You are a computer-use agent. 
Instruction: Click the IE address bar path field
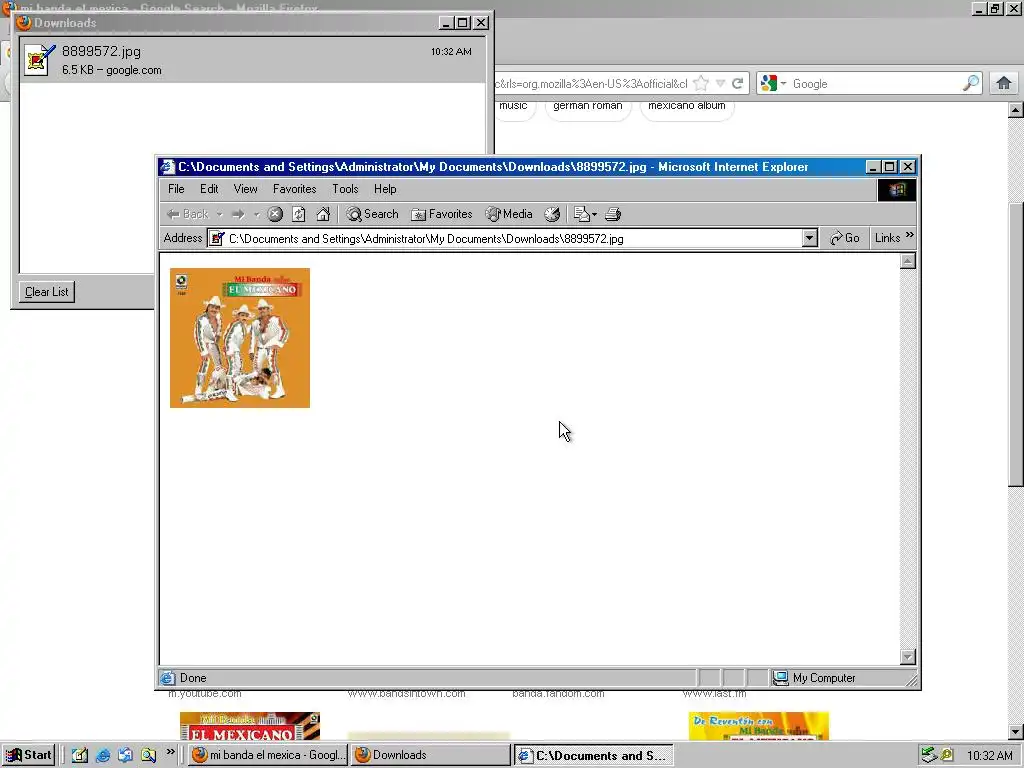[513, 238]
